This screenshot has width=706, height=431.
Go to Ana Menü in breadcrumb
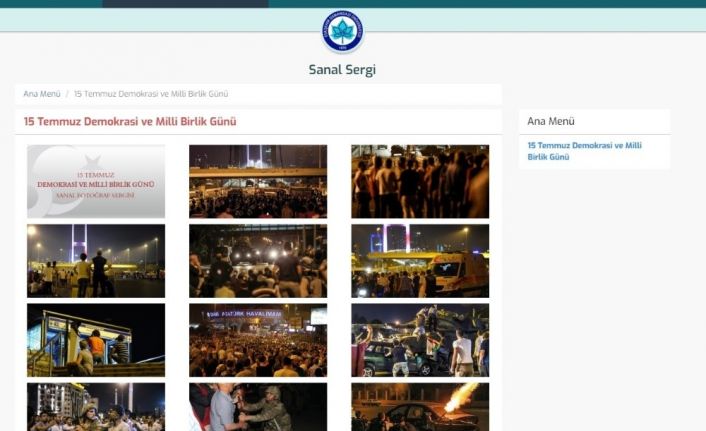[x=41, y=94]
